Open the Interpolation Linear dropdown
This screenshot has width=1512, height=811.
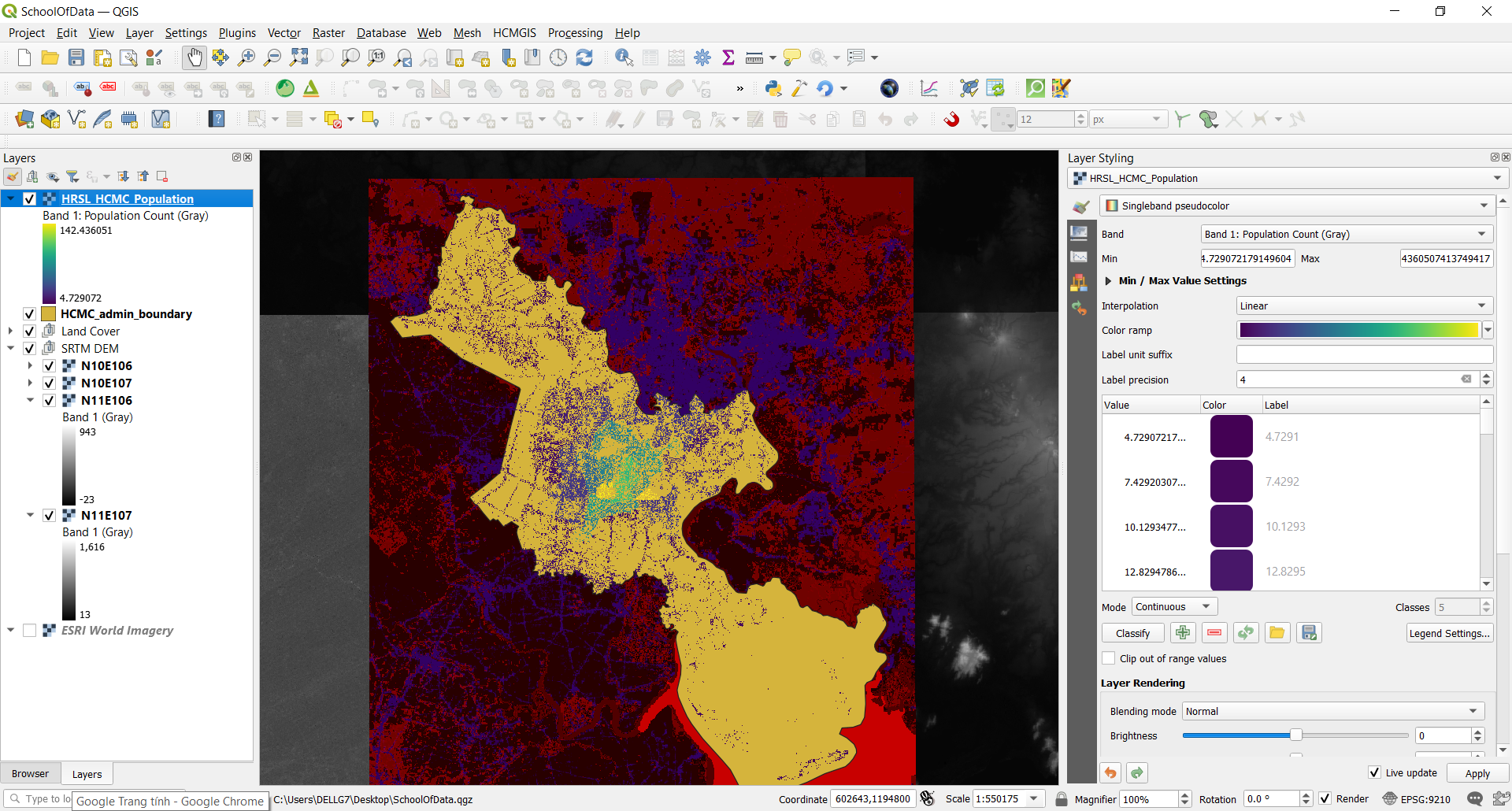click(x=1365, y=306)
